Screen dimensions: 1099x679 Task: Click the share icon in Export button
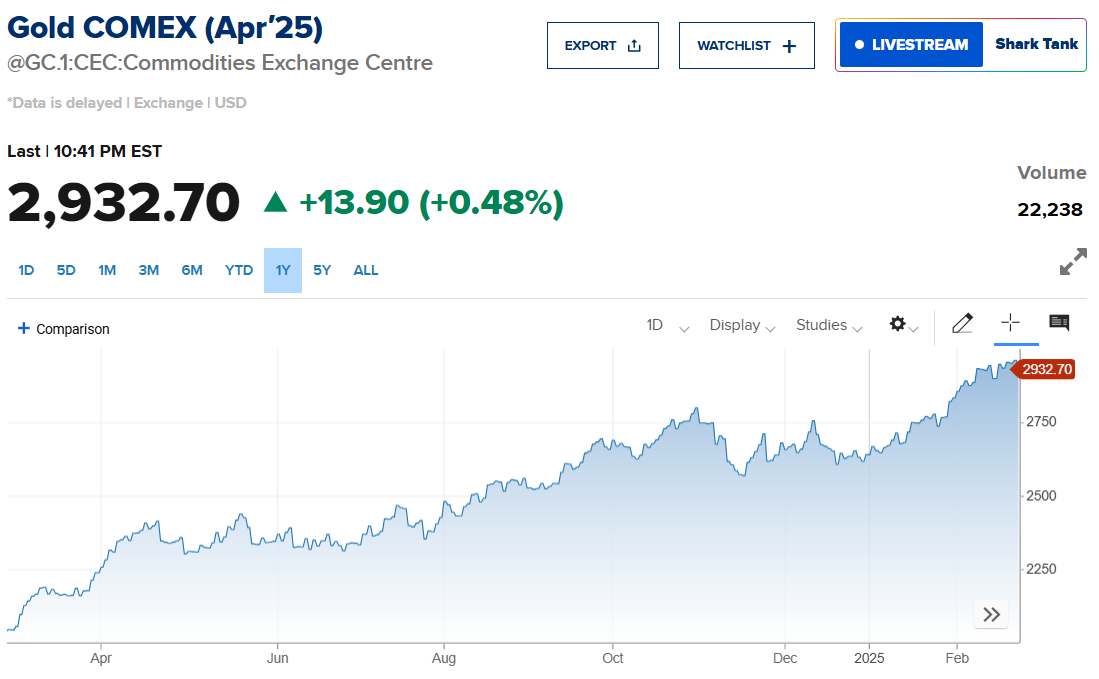click(634, 45)
